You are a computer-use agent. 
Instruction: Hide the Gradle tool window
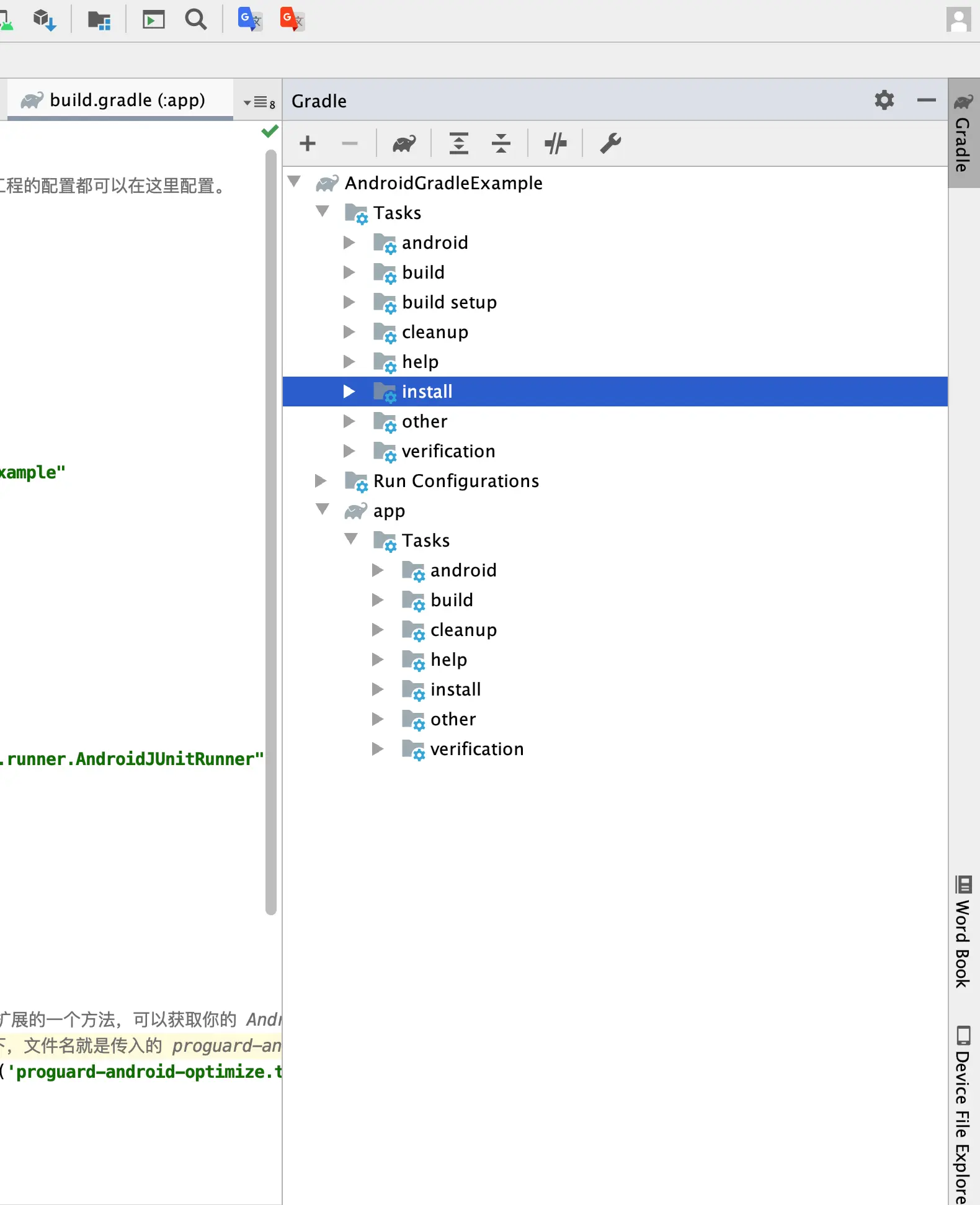tap(927, 100)
